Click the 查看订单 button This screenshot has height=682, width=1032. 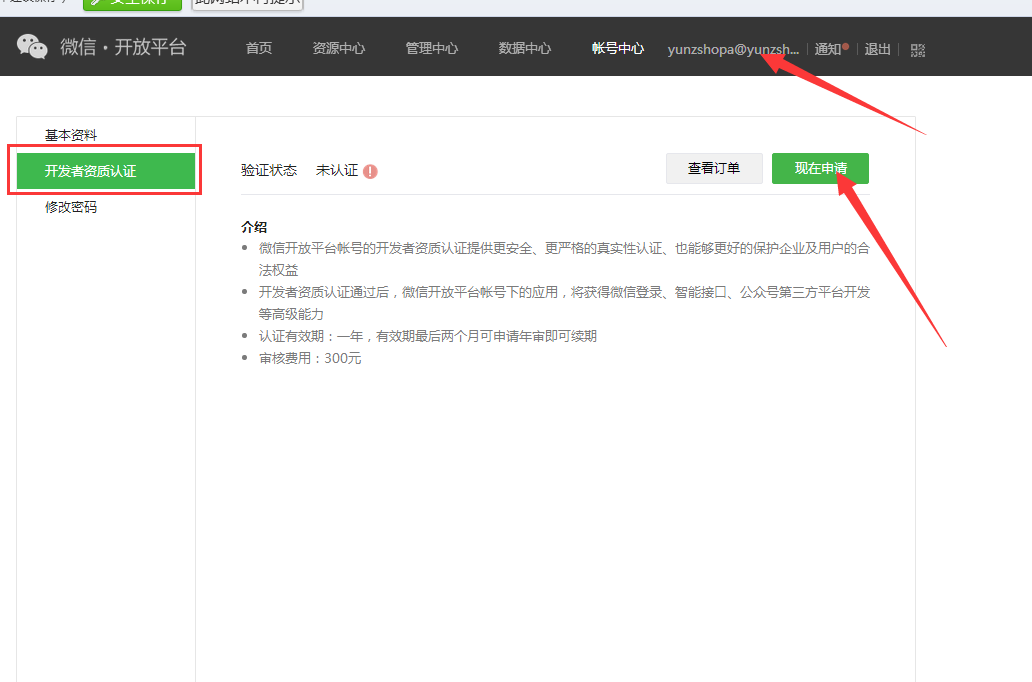click(714, 169)
